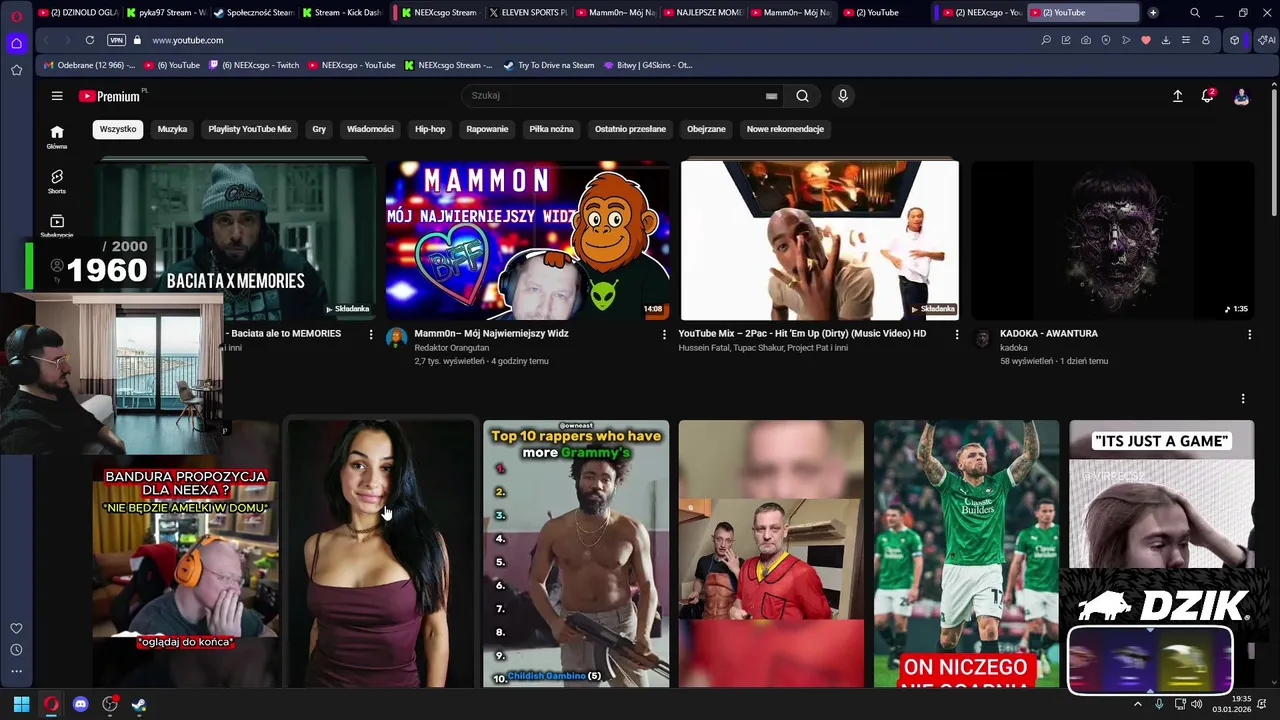Open the Opera menu logo icon

click(x=16, y=15)
